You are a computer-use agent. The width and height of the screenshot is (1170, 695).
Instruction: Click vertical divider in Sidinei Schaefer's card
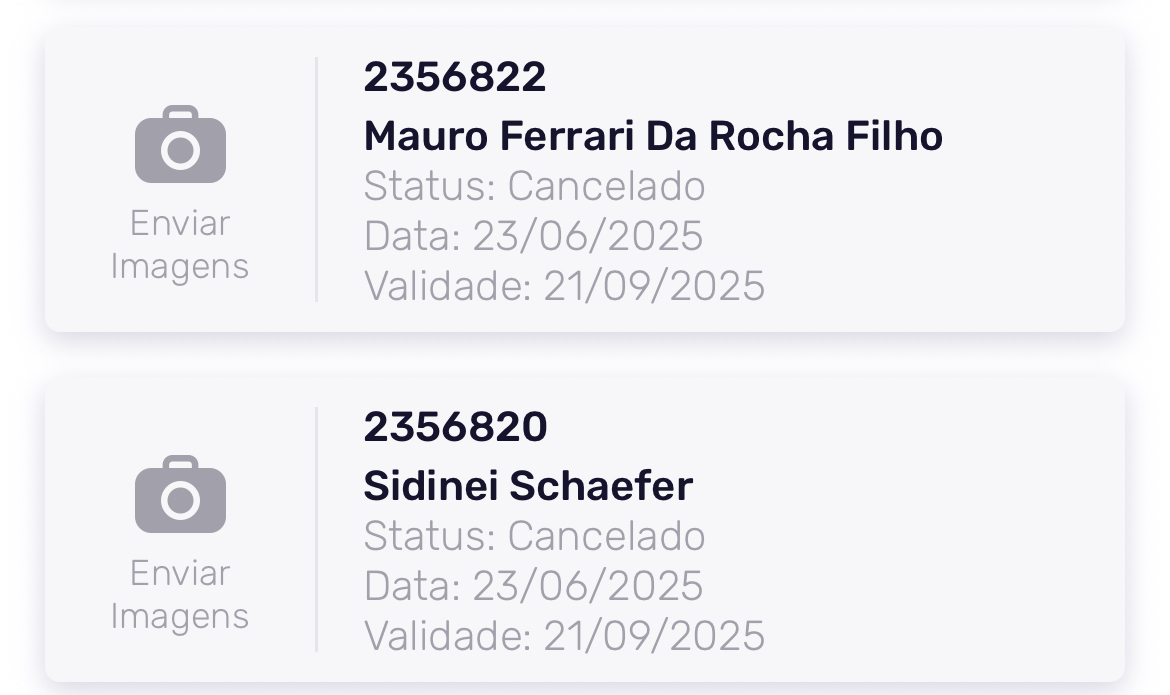(316, 530)
